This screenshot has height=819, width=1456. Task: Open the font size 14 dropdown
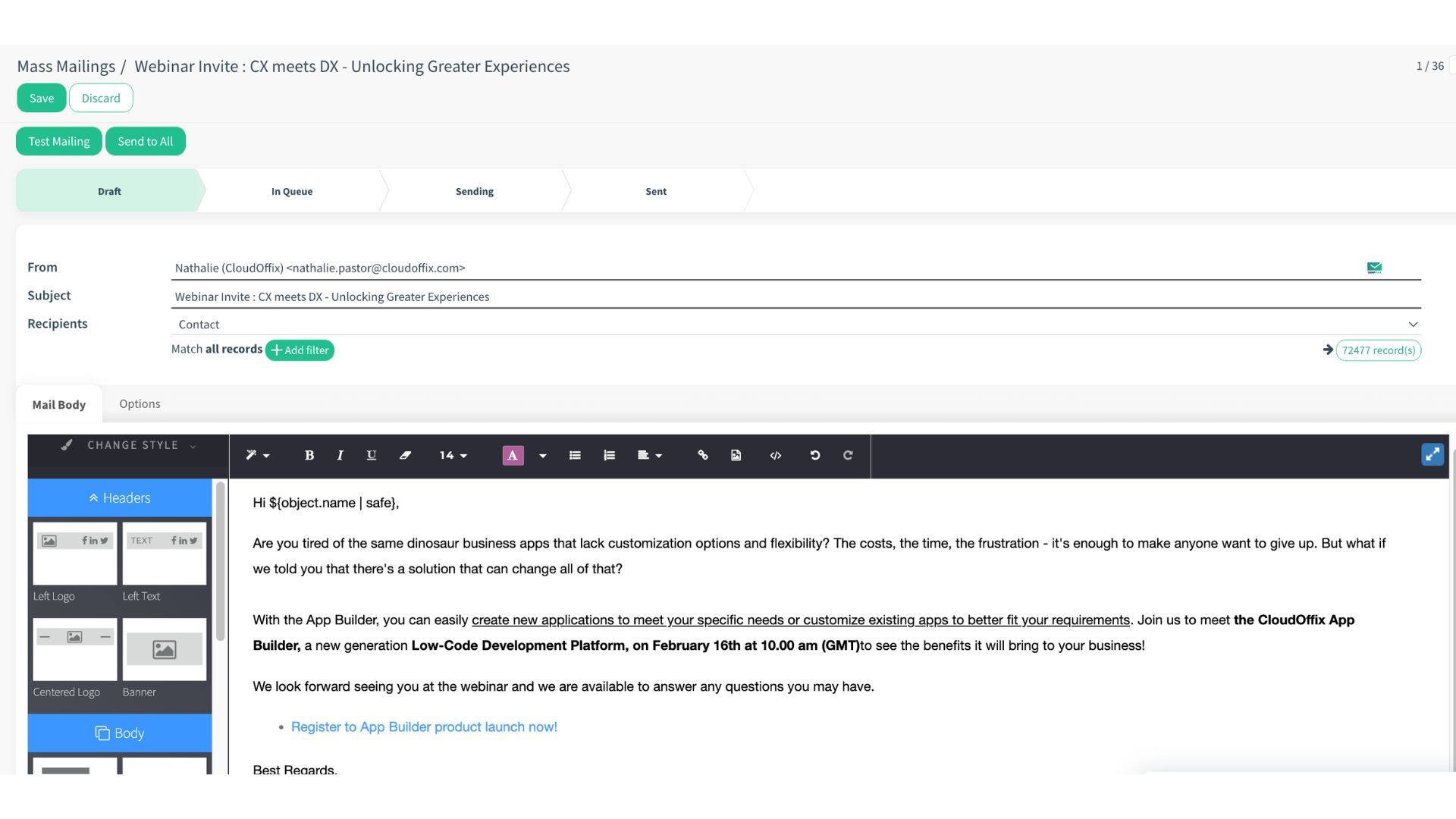pos(453,456)
